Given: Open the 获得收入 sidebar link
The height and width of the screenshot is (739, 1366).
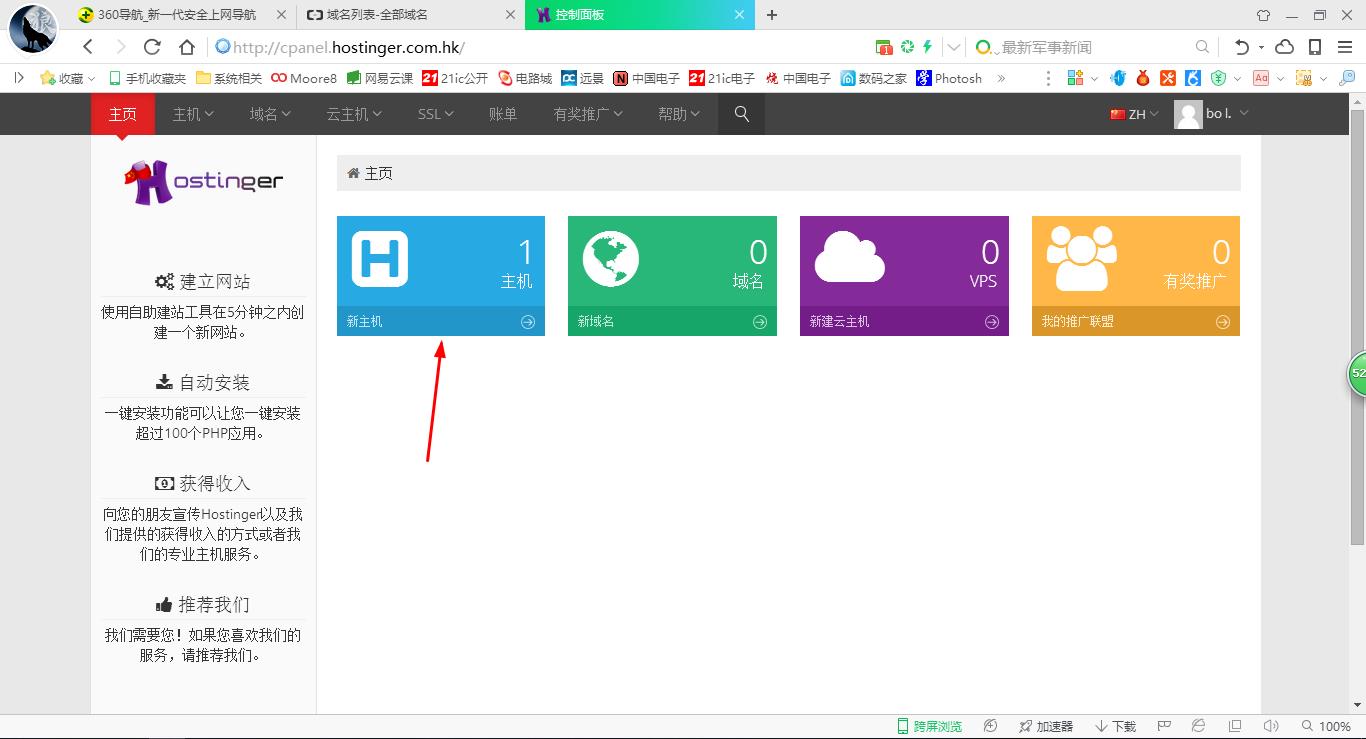Looking at the screenshot, I should pos(203,484).
